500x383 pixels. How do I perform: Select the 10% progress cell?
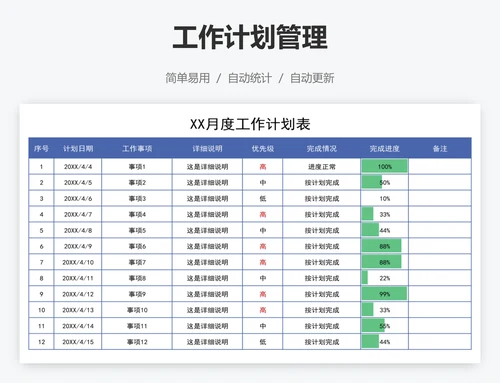click(385, 198)
